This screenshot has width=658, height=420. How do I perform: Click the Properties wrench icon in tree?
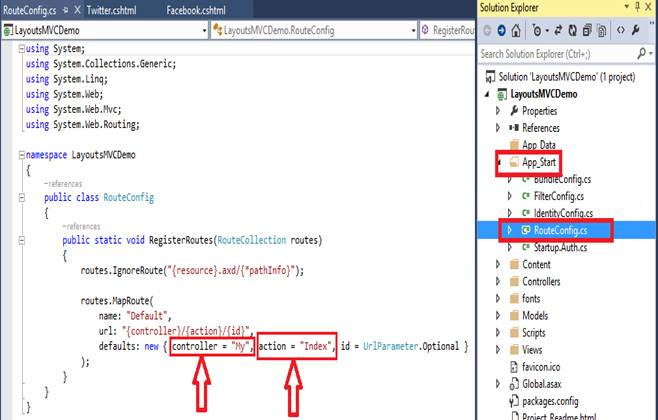[x=514, y=111]
